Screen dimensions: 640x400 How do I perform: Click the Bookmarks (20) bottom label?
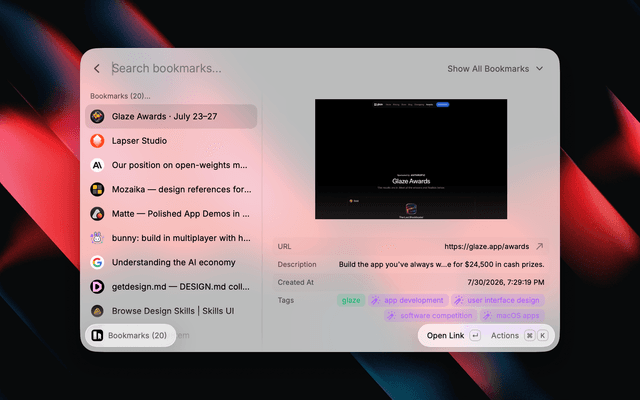pos(137,336)
